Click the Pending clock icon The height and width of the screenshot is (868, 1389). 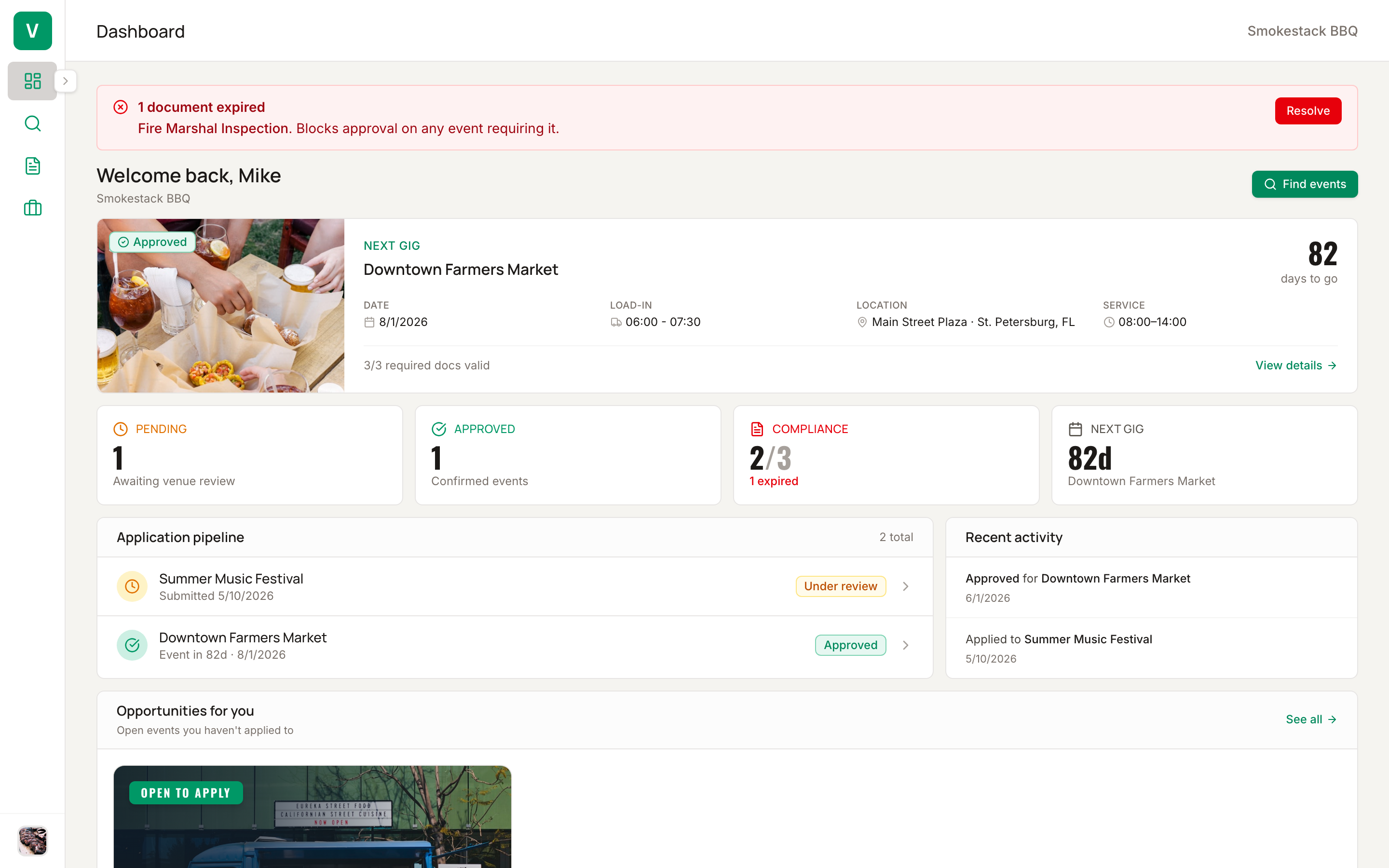121,429
